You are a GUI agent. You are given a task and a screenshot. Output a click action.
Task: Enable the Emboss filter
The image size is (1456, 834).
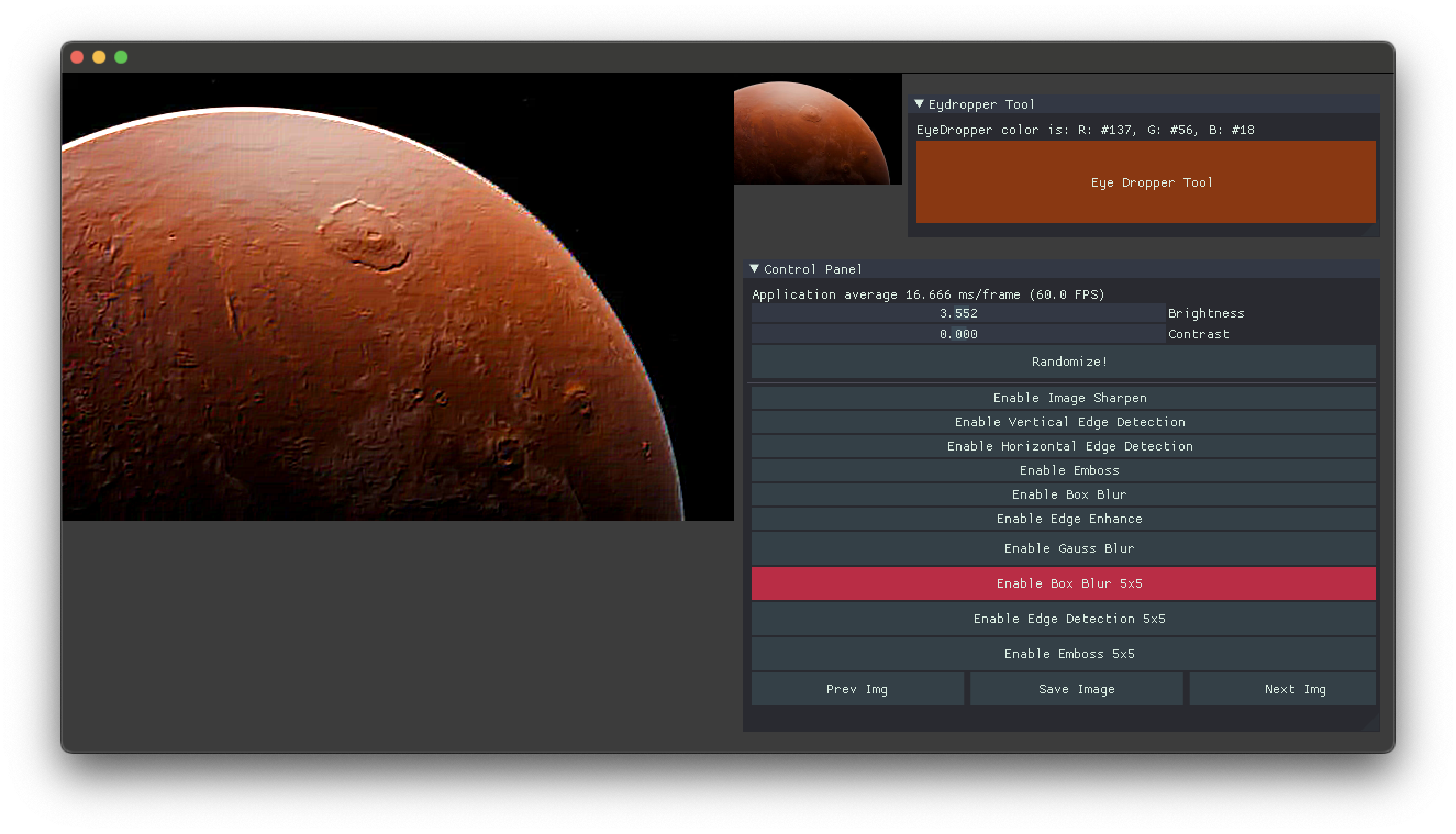(1063, 470)
